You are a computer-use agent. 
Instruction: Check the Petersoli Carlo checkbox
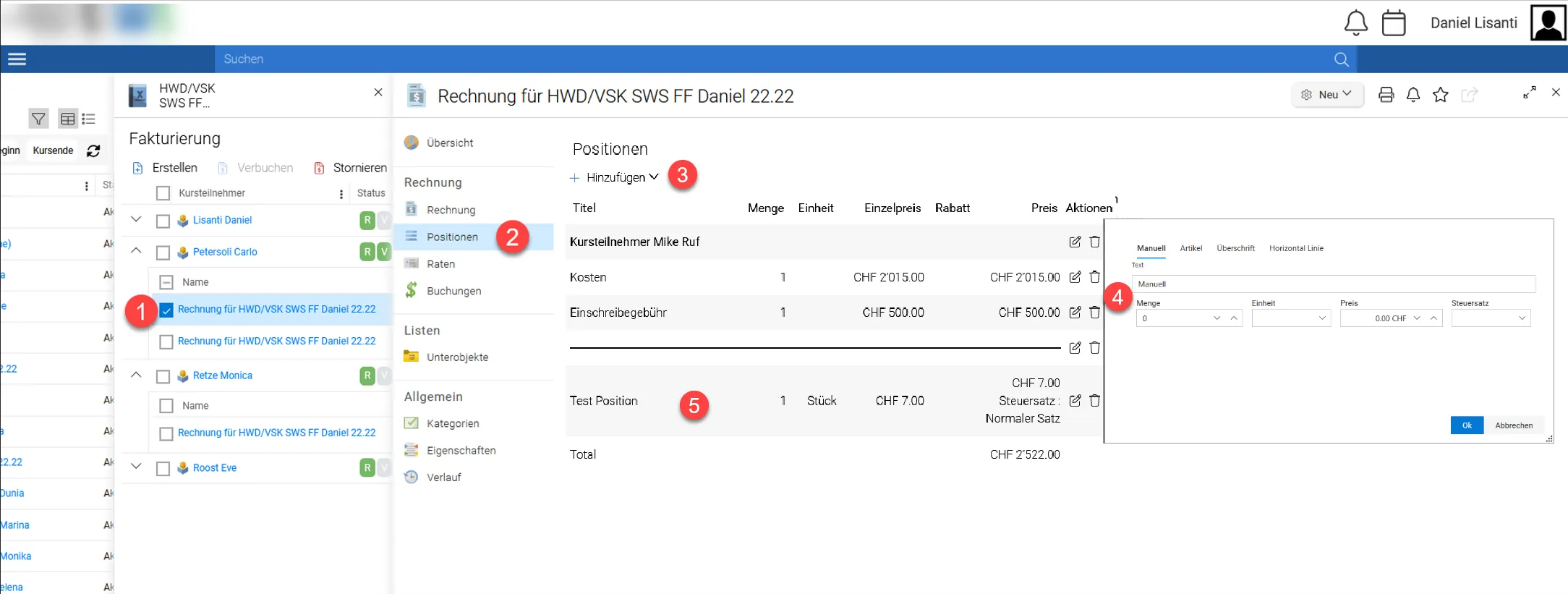click(x=163, y=253)
